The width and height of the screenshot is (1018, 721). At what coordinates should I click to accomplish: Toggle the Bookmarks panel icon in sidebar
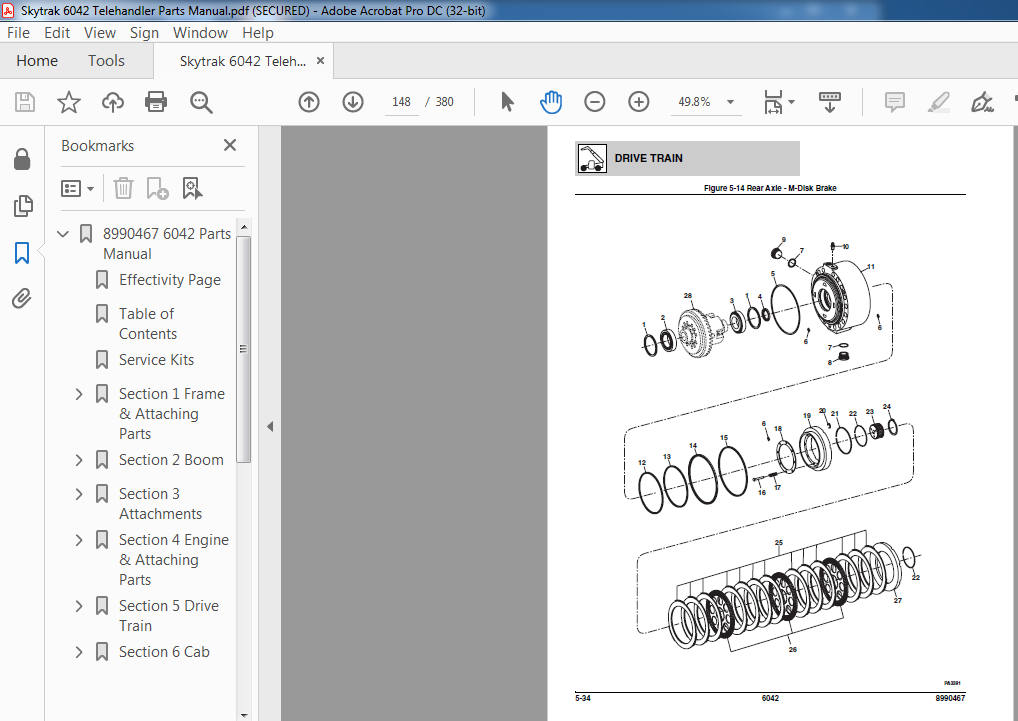coord(22,252)
